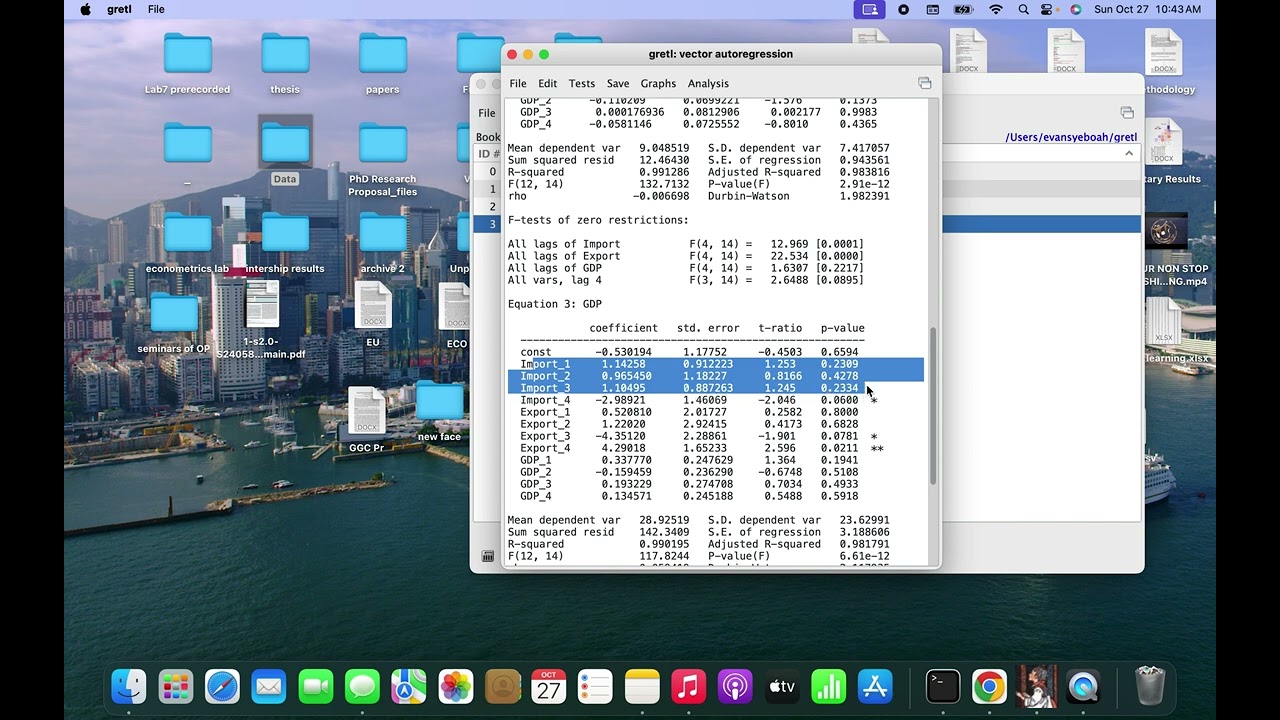Open Contacts from the dock
This screenshot has height=720, width=1280.
click(502, 687)
